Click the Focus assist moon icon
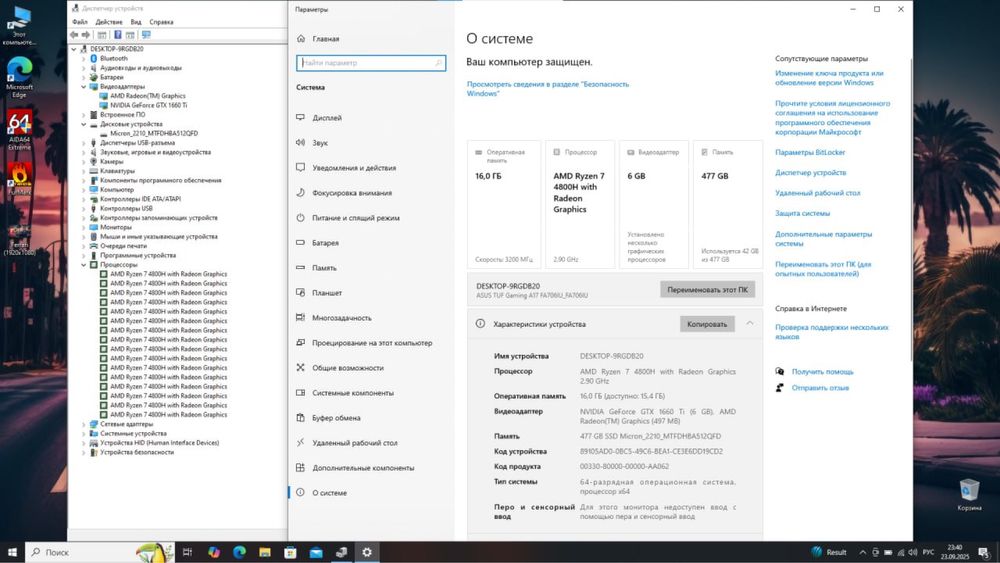1000x563 pixels. tap(300, 193)
